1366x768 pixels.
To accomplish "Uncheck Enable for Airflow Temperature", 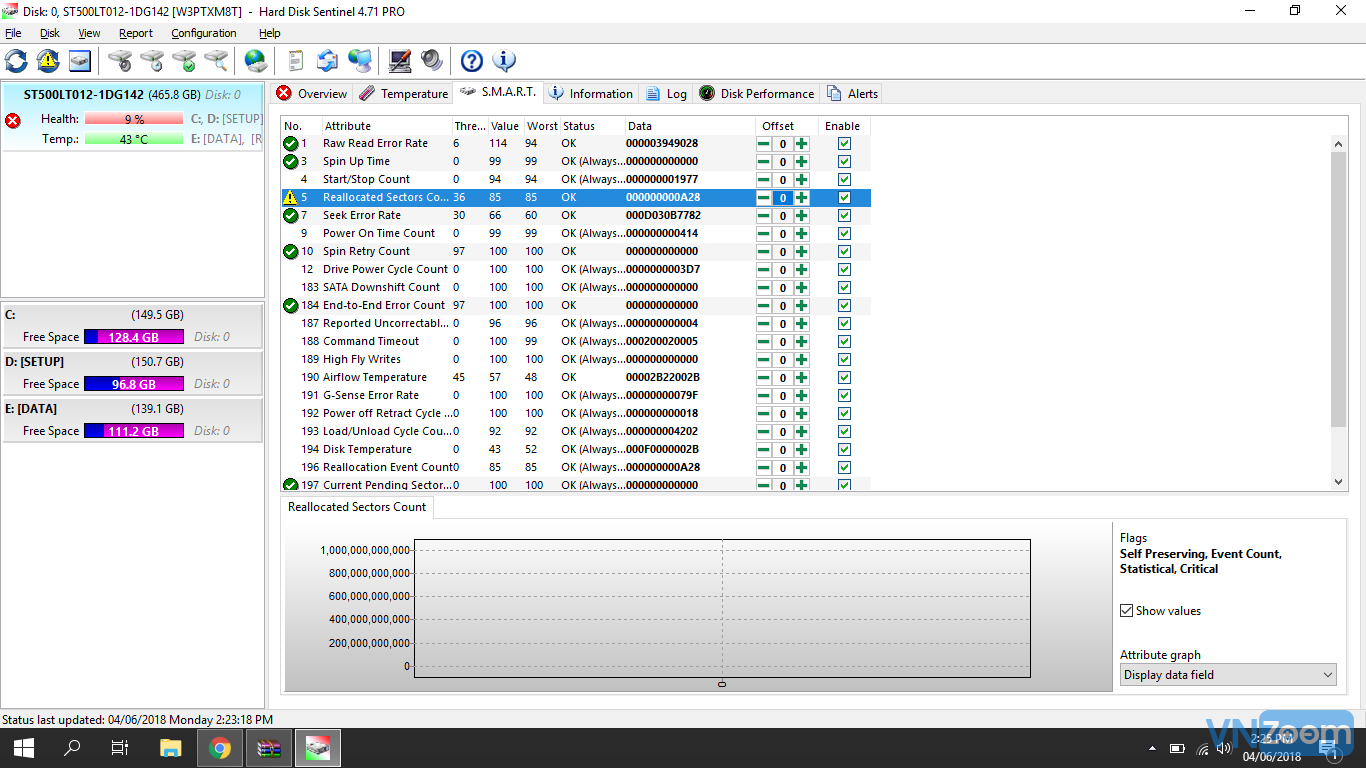I will click(844, 377).
